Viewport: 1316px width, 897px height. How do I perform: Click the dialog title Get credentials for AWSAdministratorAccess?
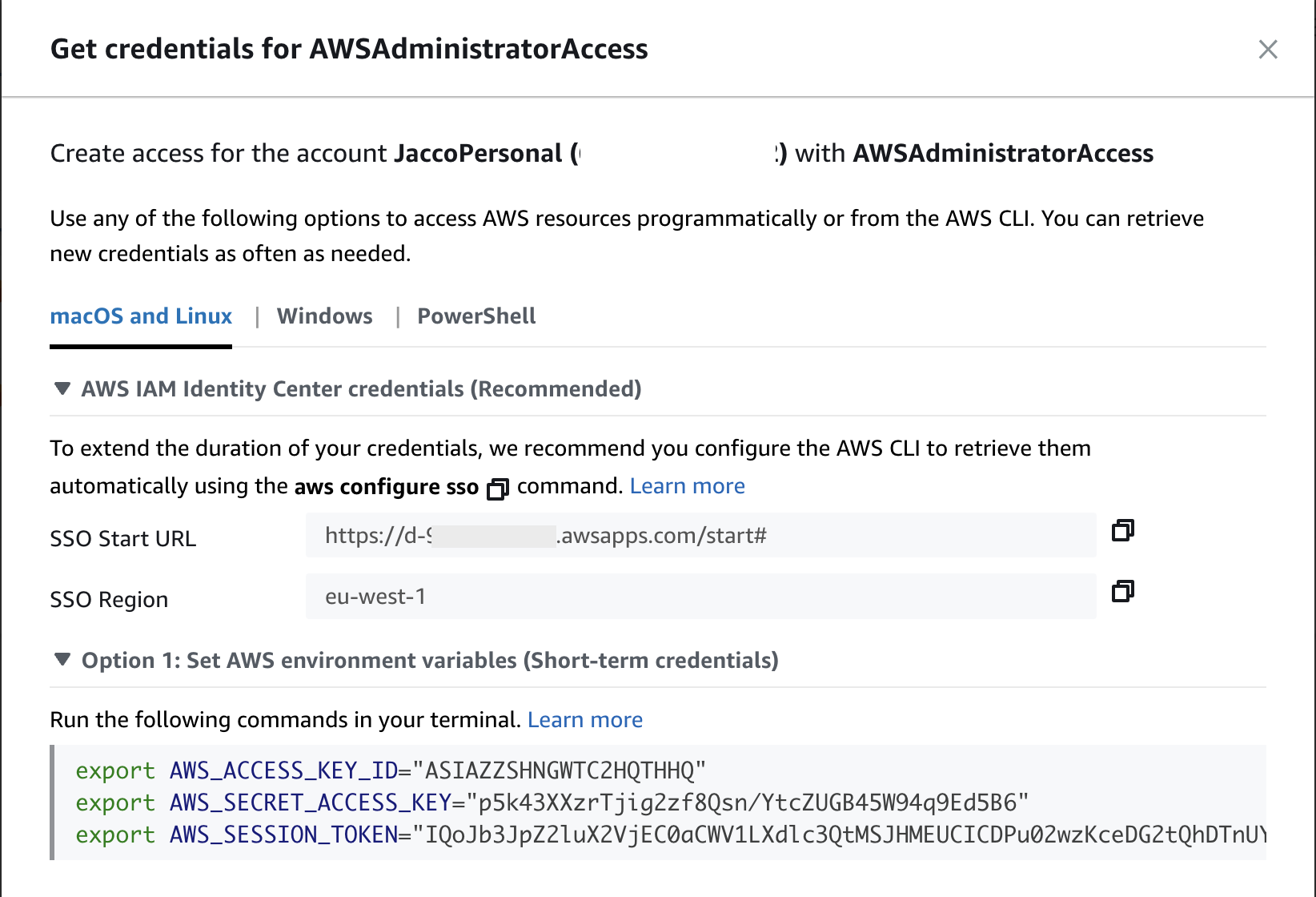[349, 49]
